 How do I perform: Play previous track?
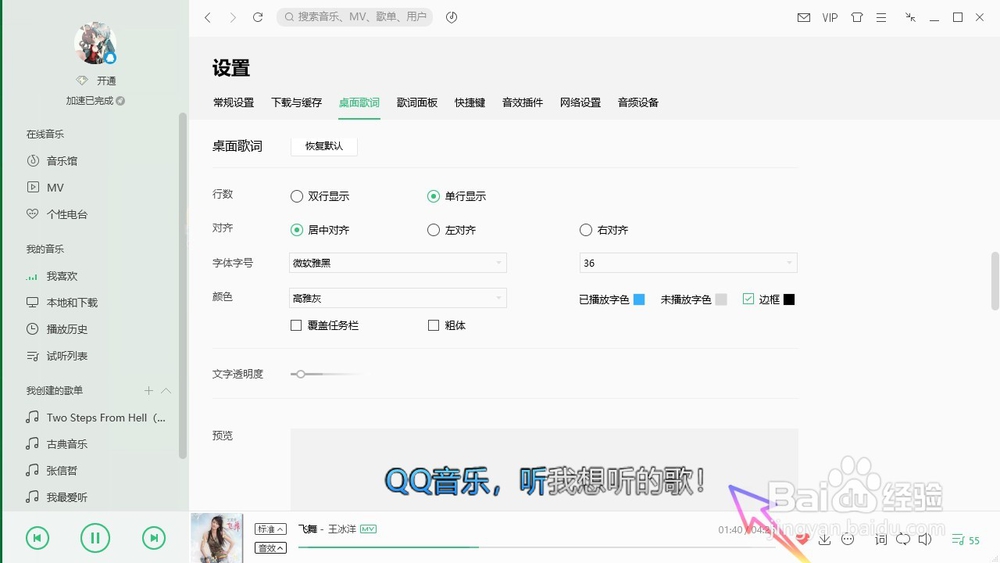tap(38, 538)
